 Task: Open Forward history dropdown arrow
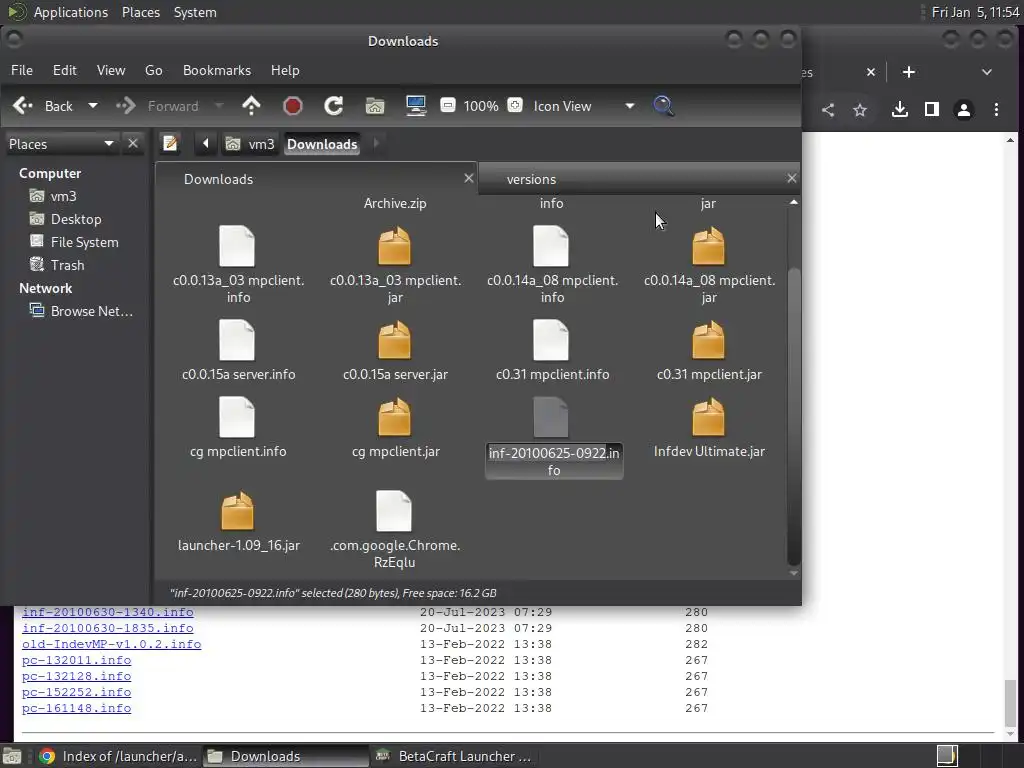[x=219, y=106]
